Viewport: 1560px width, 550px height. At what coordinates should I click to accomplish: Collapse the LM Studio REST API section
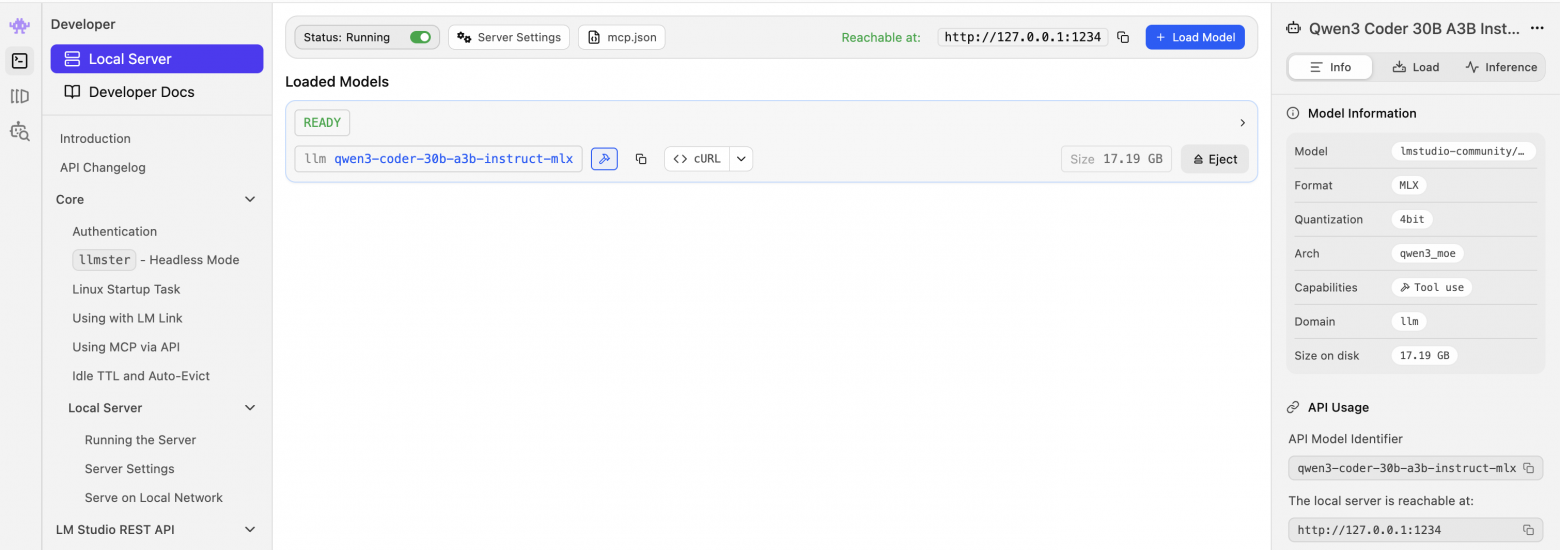250,529
